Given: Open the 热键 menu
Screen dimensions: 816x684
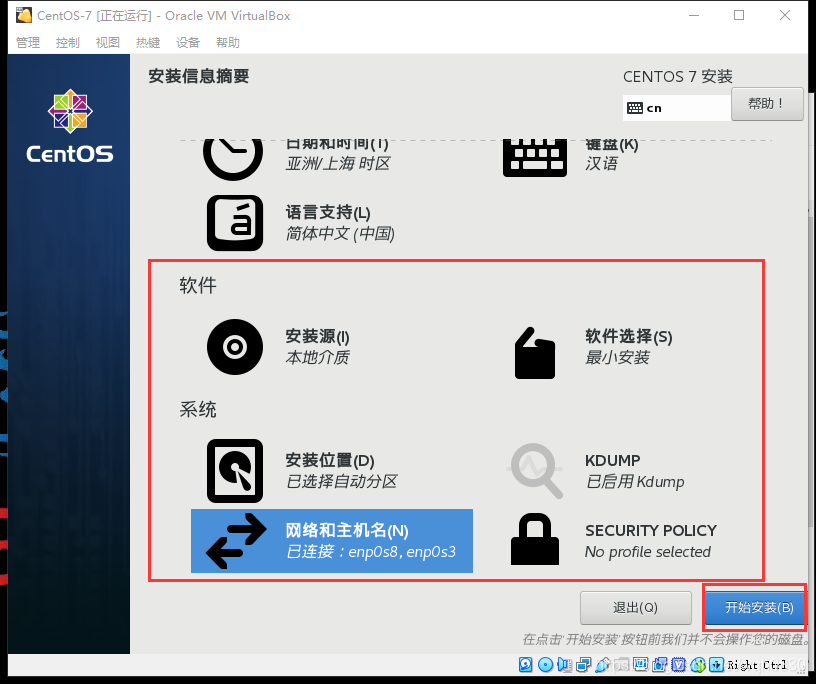Looking at the screenshot, I should pyautogui.click(x=148, y=42).
